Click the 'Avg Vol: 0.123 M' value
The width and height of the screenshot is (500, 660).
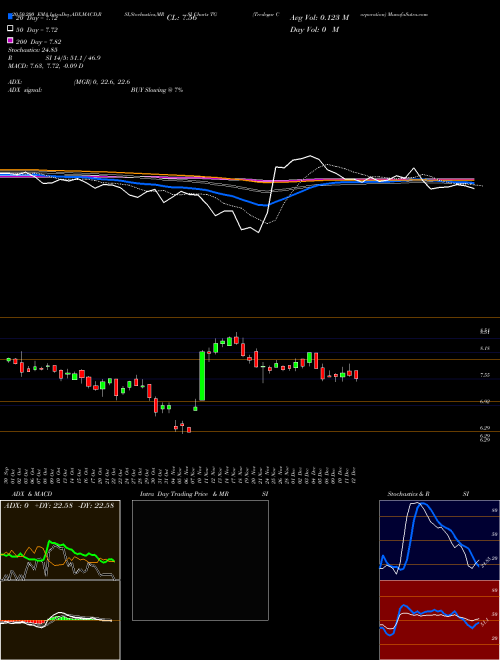(x=319, y=18)
